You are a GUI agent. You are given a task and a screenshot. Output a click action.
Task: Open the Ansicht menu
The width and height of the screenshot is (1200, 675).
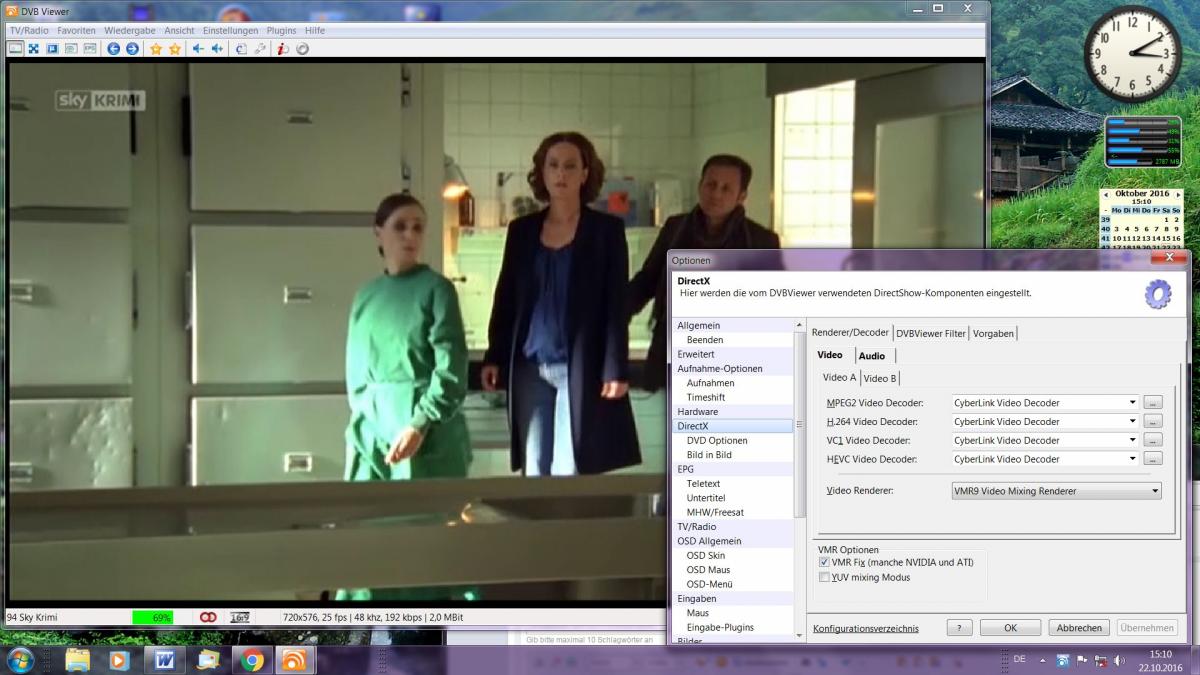[x=179, y=31]
